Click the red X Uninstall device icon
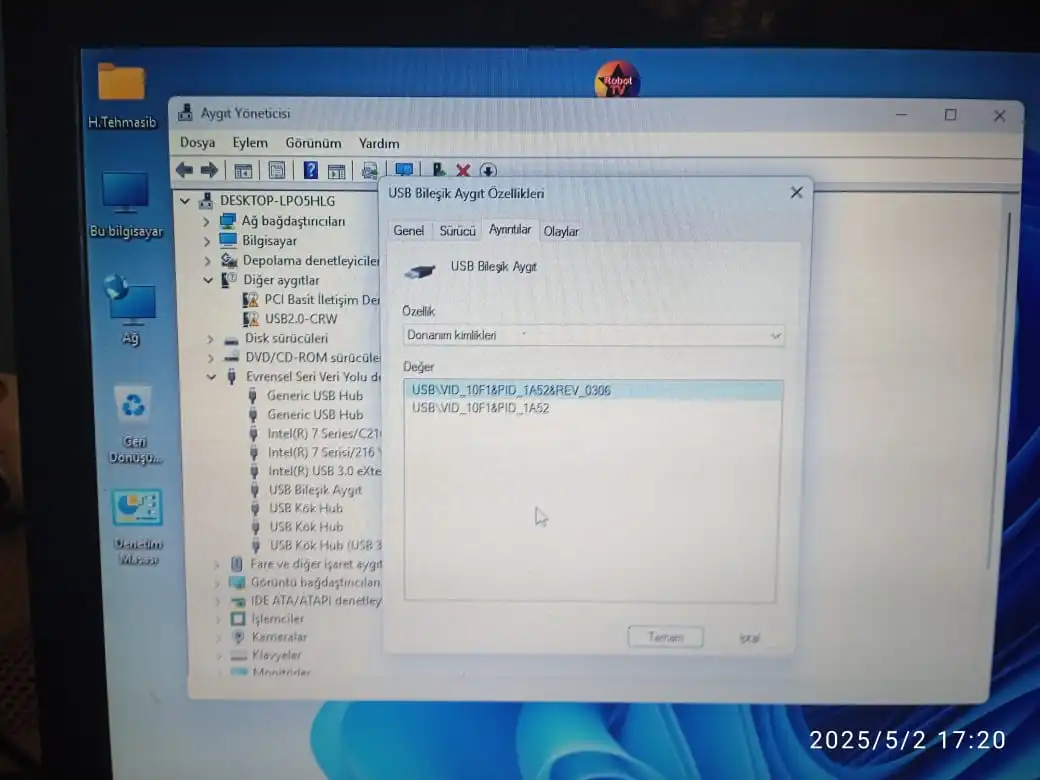 pyautogui.click(x=463, y=170)
